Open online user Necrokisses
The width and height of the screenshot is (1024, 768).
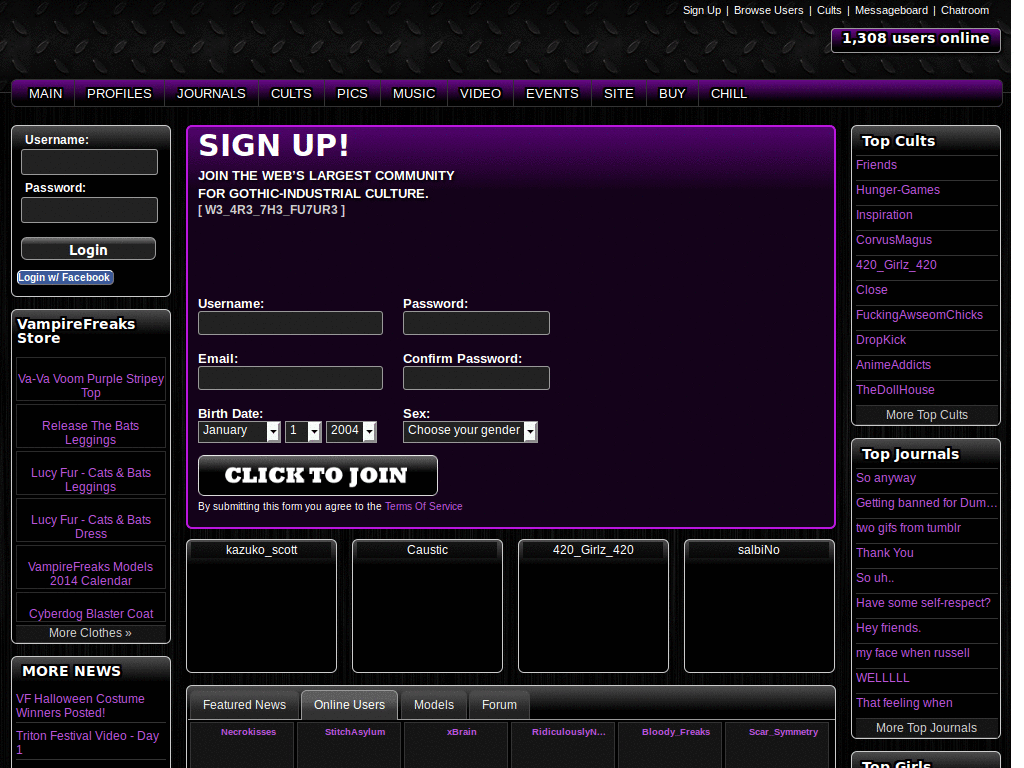click(x=248, y=732)
